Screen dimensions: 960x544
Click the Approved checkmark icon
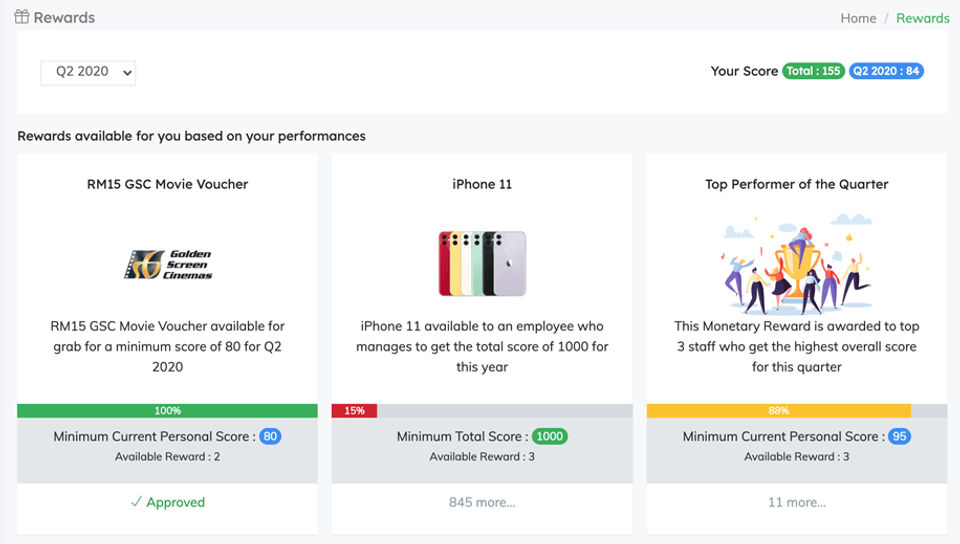(x=136, y=502)
